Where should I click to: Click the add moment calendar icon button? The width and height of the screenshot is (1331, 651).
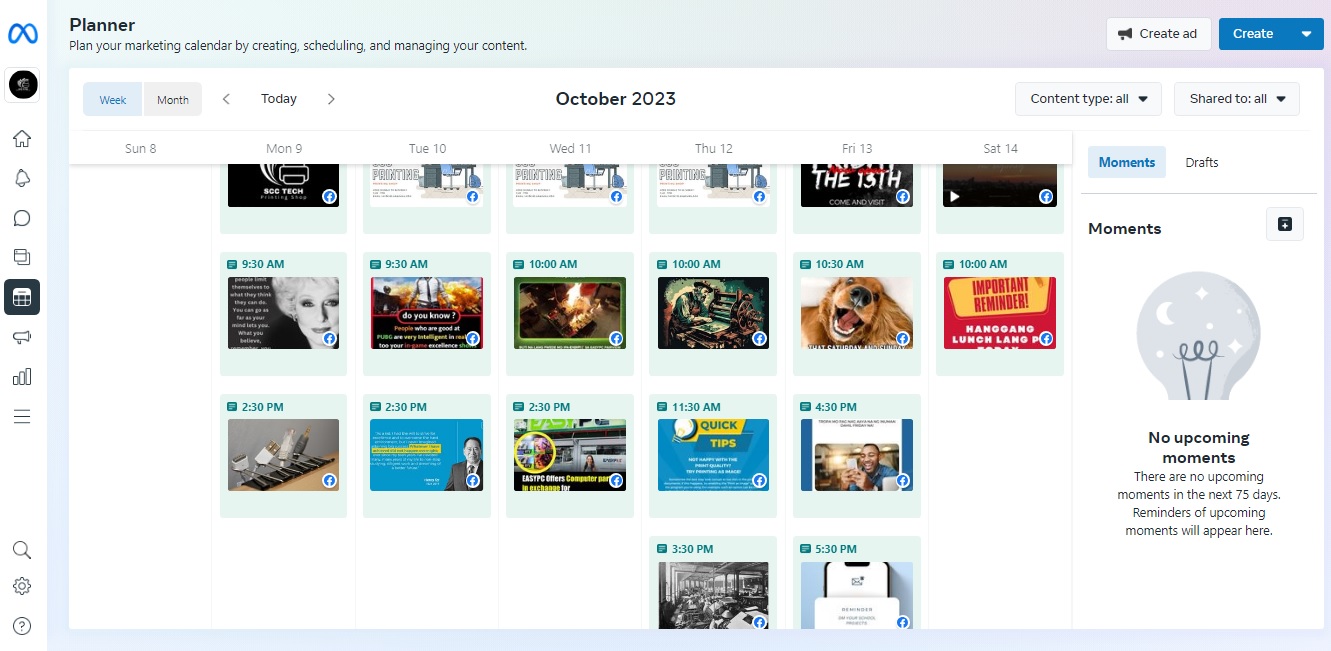pyautogui.click(x=1285, y=224)
